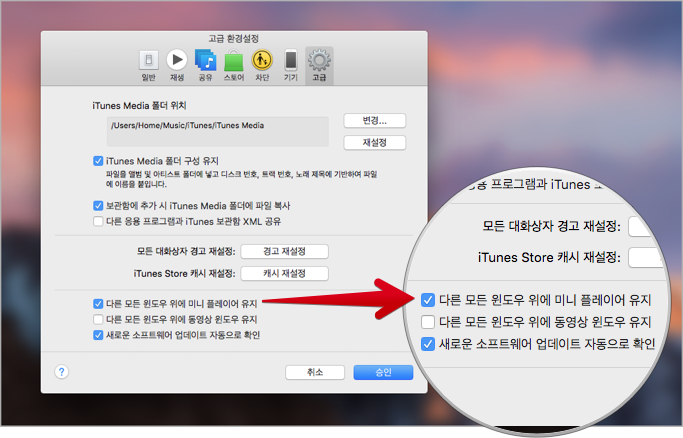Image resolution: width=683 pixels, height=438 pixels.
Task: Click the iTunes Media 폴더 위치 label
Action: coord(139,106)
